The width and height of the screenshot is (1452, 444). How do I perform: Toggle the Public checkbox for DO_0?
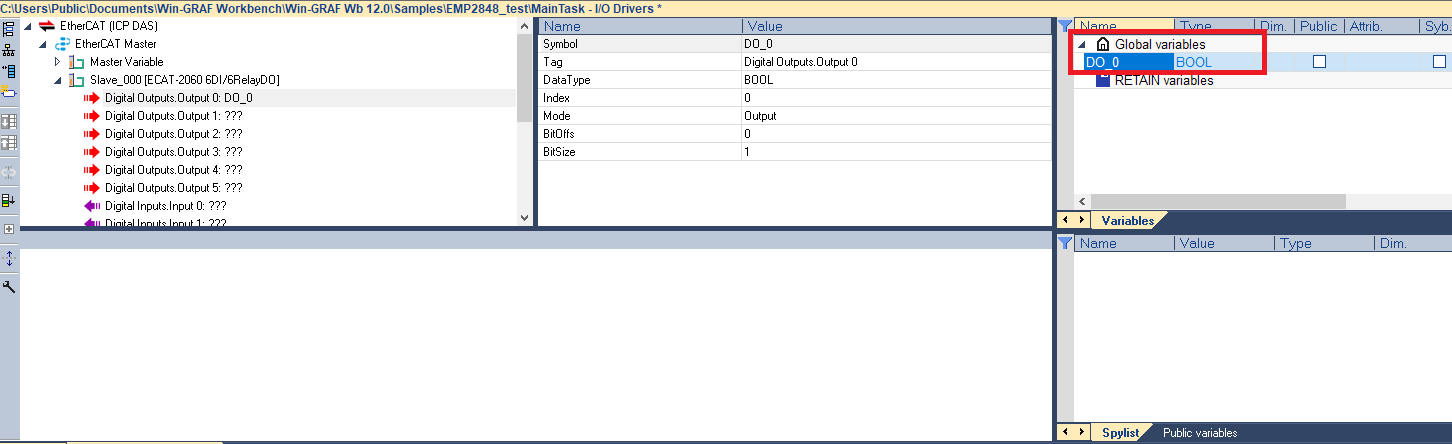tap(1319, 62)
